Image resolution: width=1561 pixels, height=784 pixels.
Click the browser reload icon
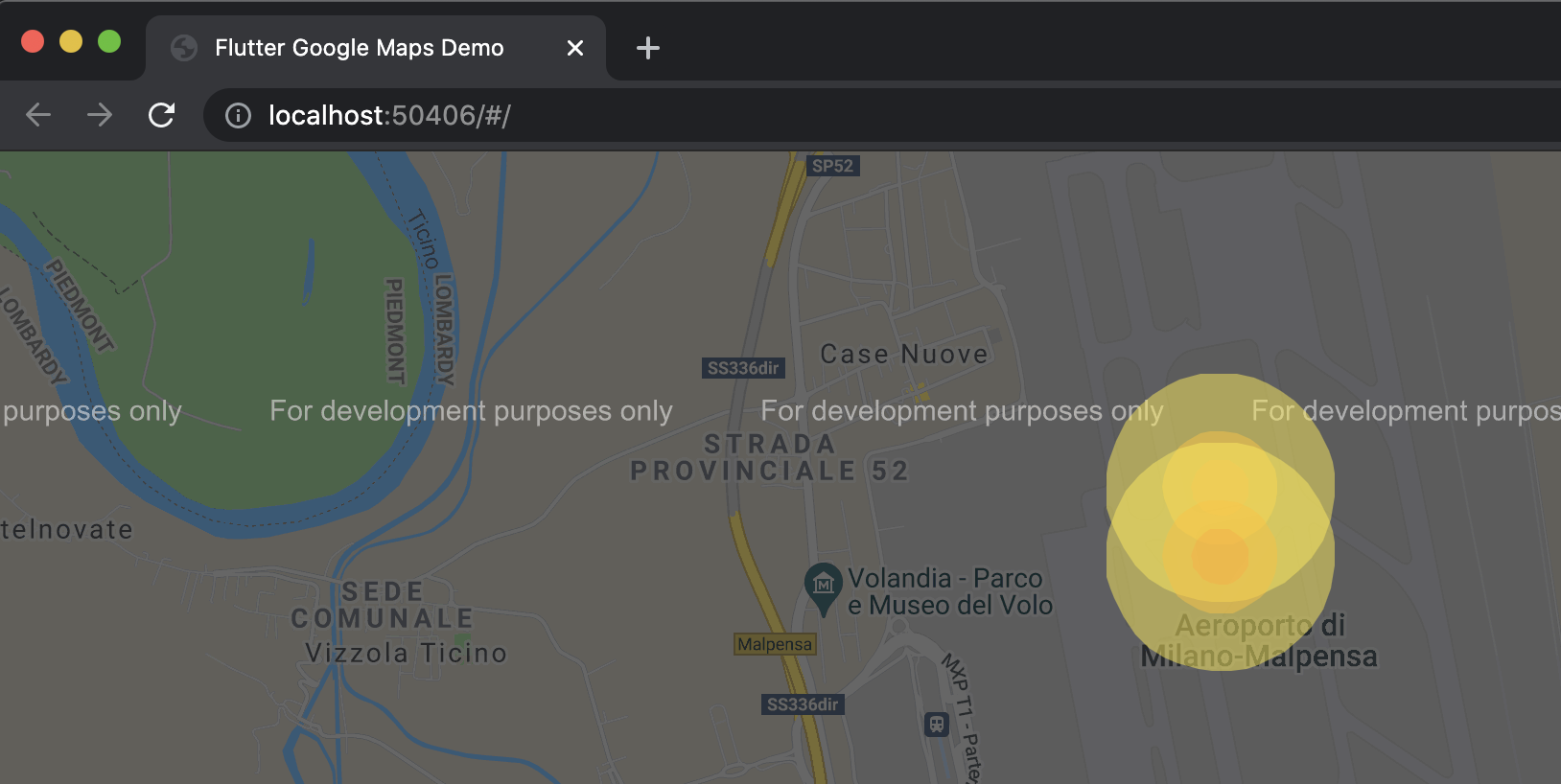click(x=162, y=115)
